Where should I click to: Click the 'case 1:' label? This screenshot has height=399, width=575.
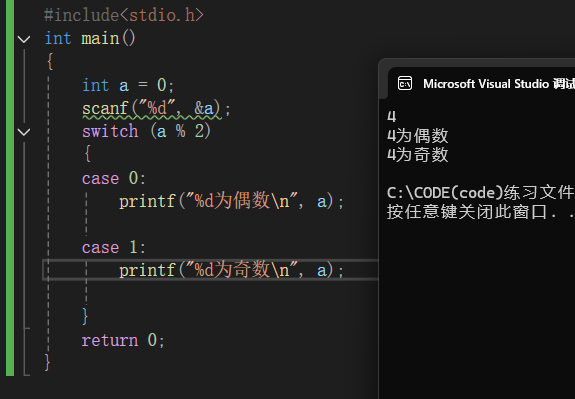tap(114, 248)
